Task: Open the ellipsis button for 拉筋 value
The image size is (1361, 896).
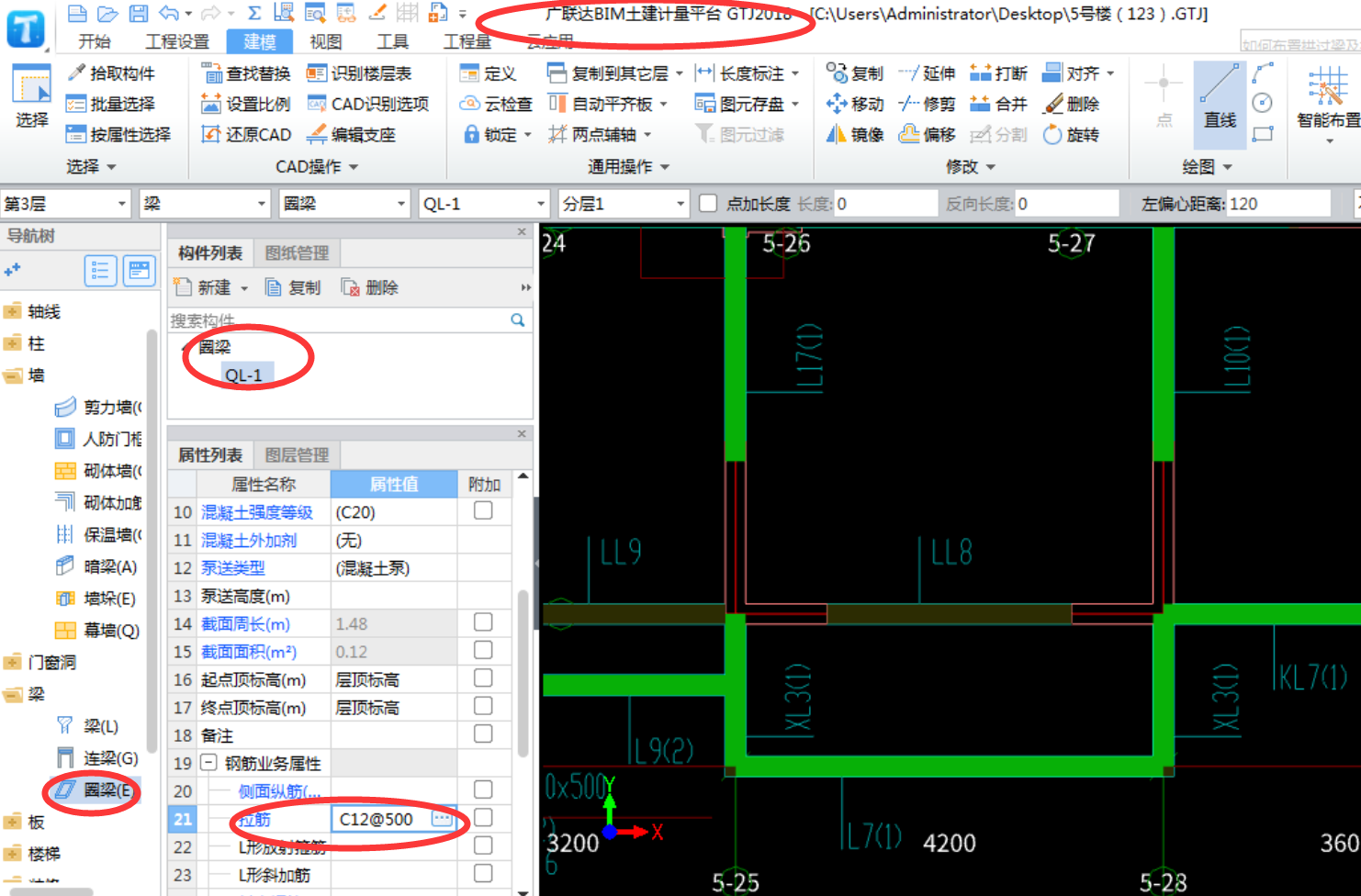Action: point(442,819)
